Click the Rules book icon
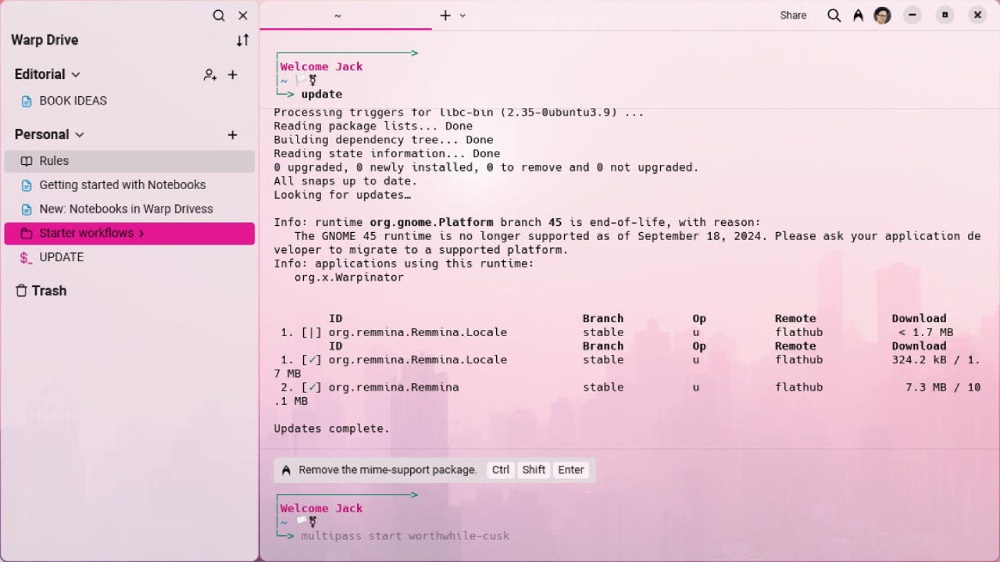 click(26, 161)
